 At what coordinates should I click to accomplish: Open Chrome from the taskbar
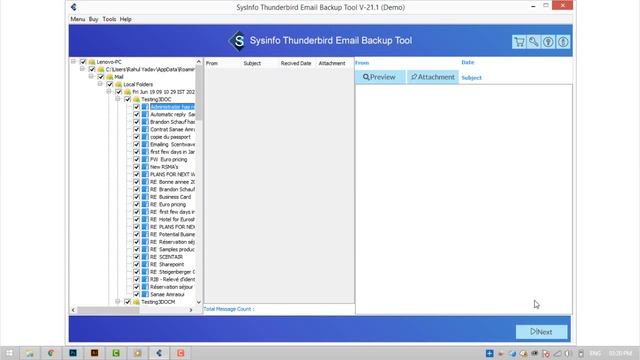(51, 353)
